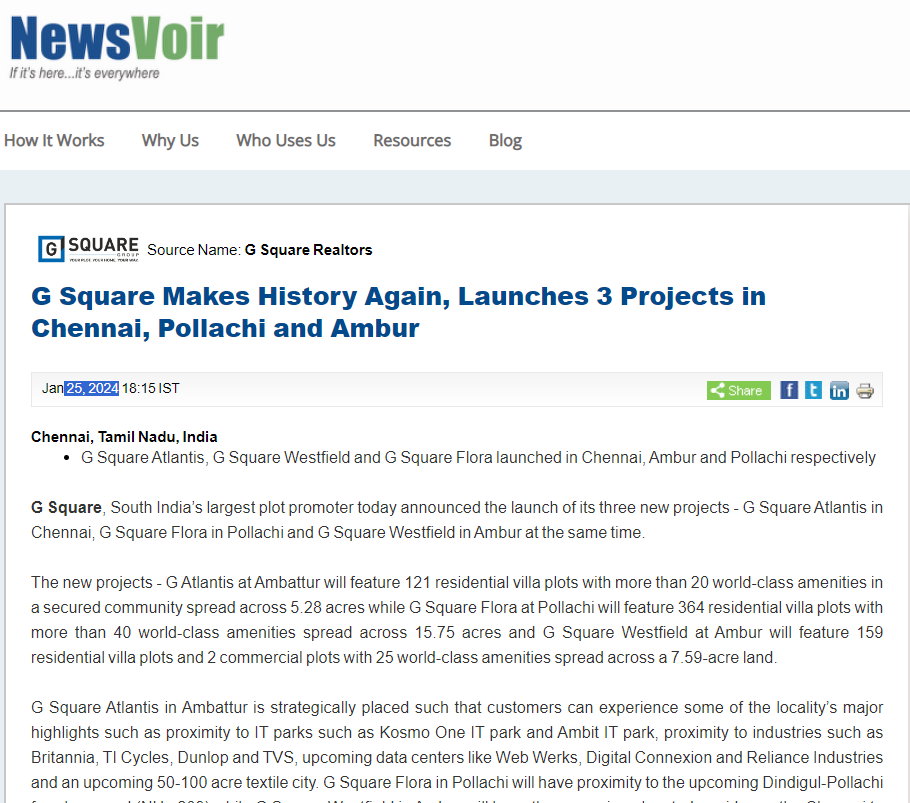Open the How It Works menu
The image size is (910, 803).
(x=54, y=140)
